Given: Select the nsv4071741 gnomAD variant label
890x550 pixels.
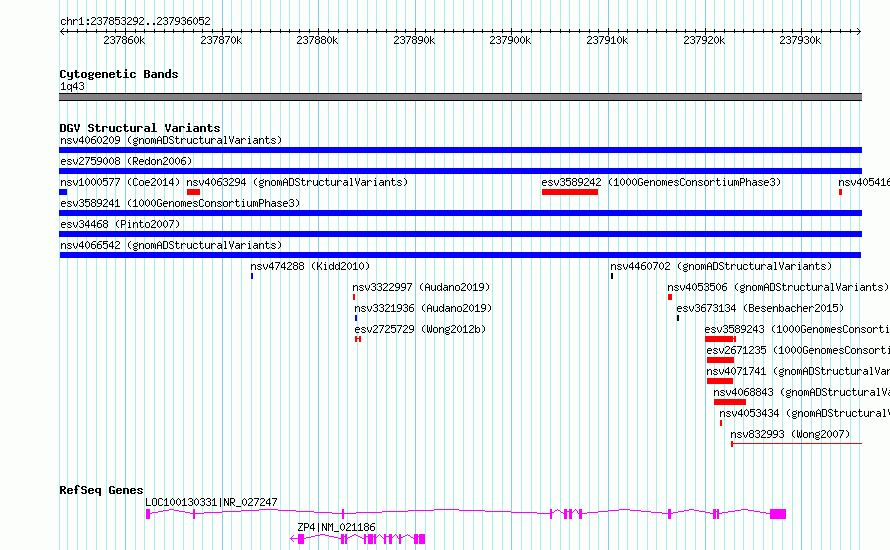Looking at the screenshot, I should click(x=798, y=371).
